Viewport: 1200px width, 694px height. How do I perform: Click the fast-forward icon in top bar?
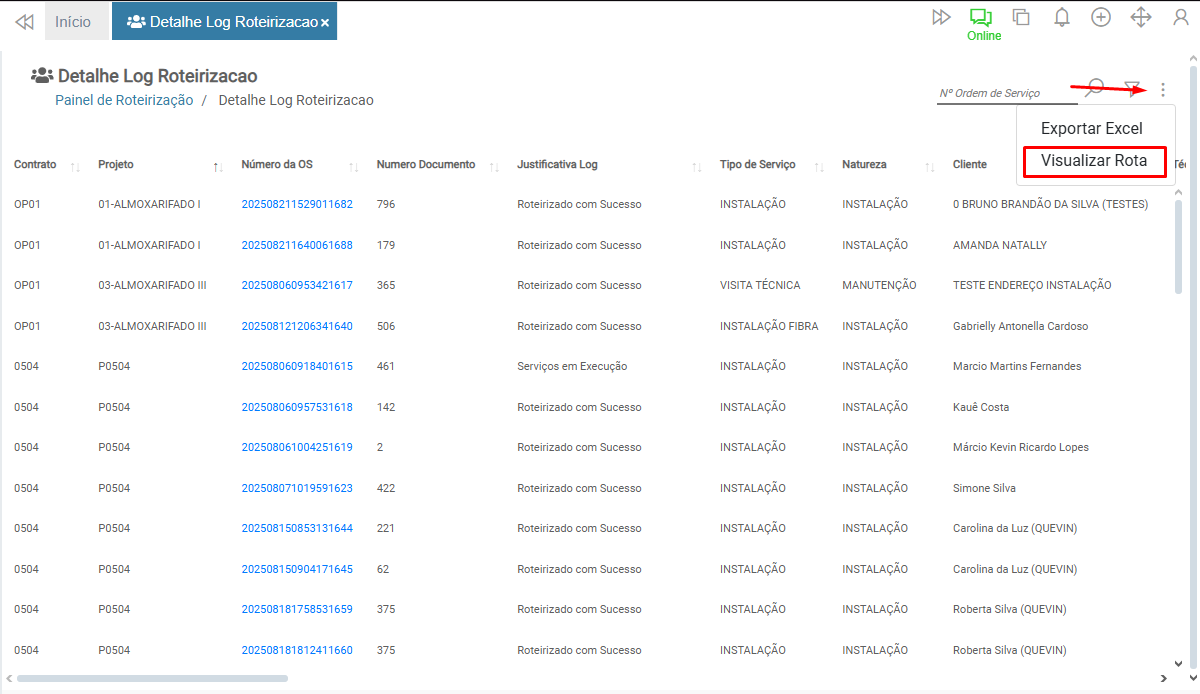(941, 17)
